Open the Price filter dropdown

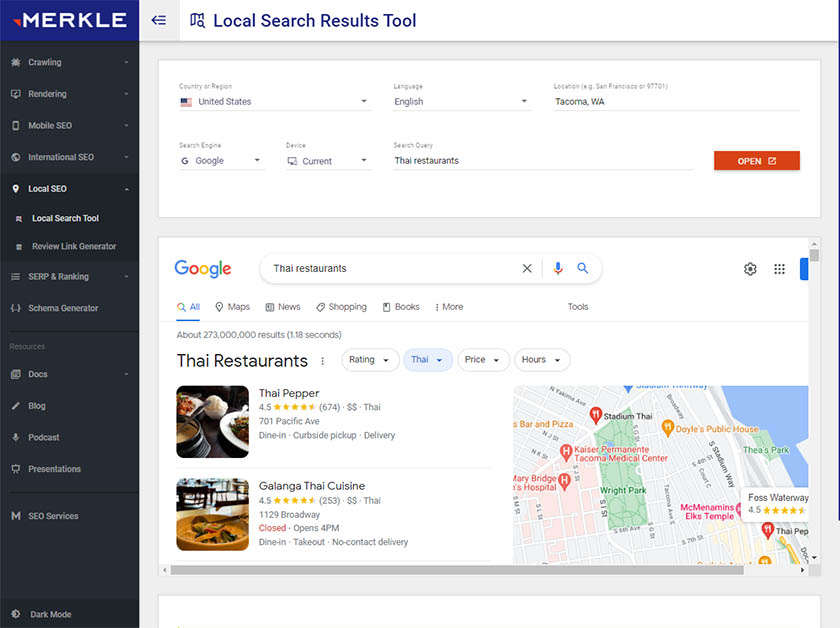point(482,360)
